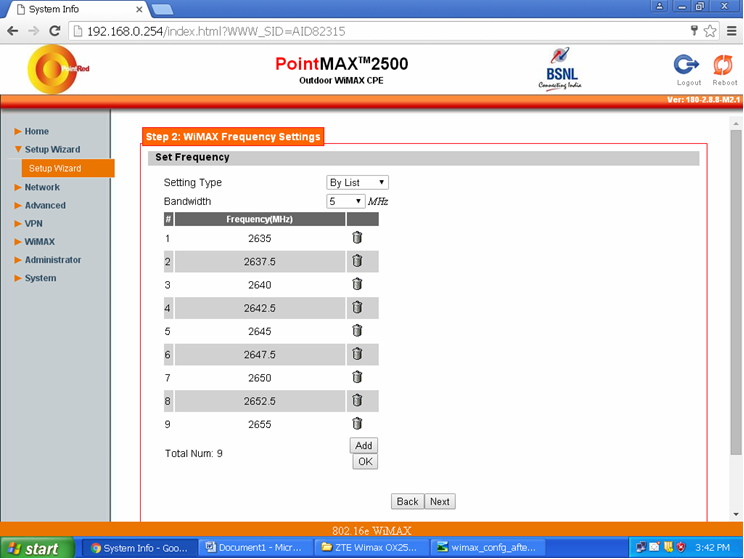Open the Bandwidth dropdown

click(x=345, y=202)
